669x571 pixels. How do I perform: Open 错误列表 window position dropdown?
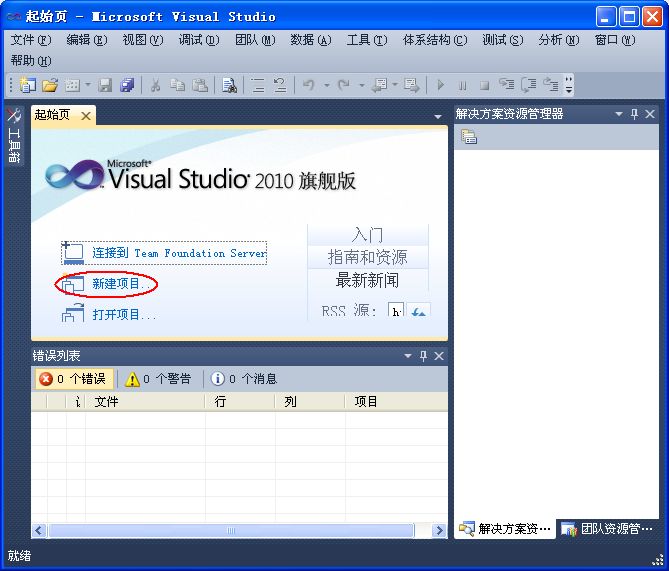408,355
